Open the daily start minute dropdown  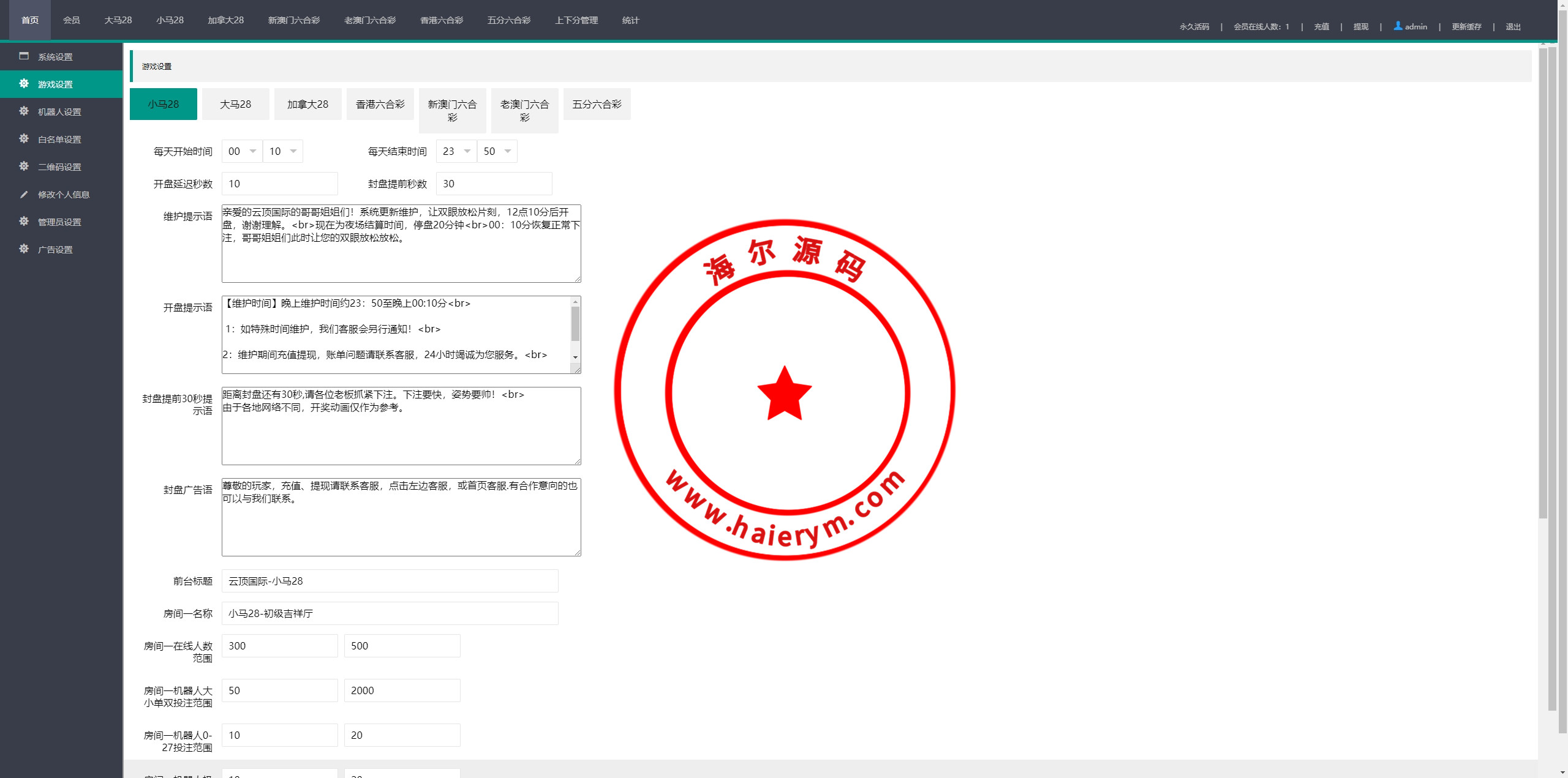283,151
